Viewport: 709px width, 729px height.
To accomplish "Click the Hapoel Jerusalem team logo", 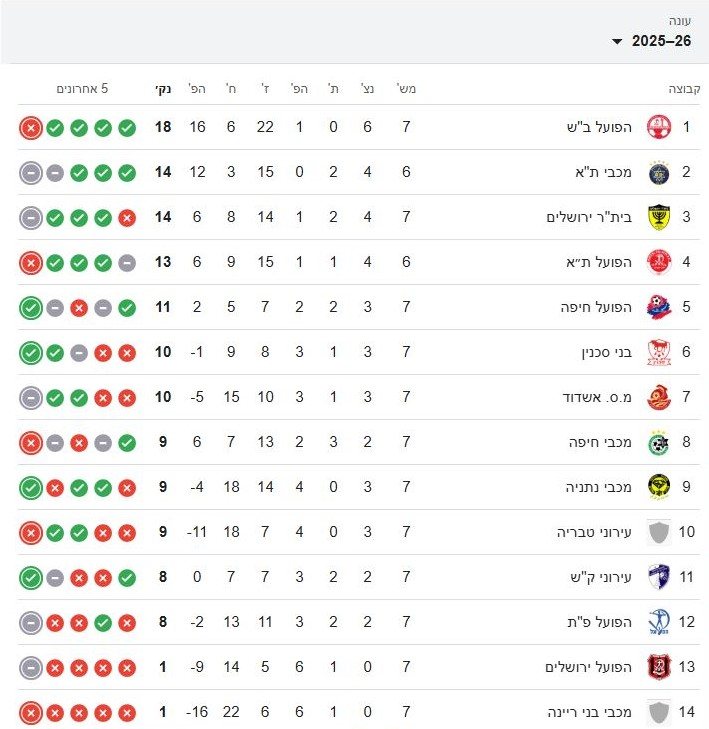I will click(658, 667).
